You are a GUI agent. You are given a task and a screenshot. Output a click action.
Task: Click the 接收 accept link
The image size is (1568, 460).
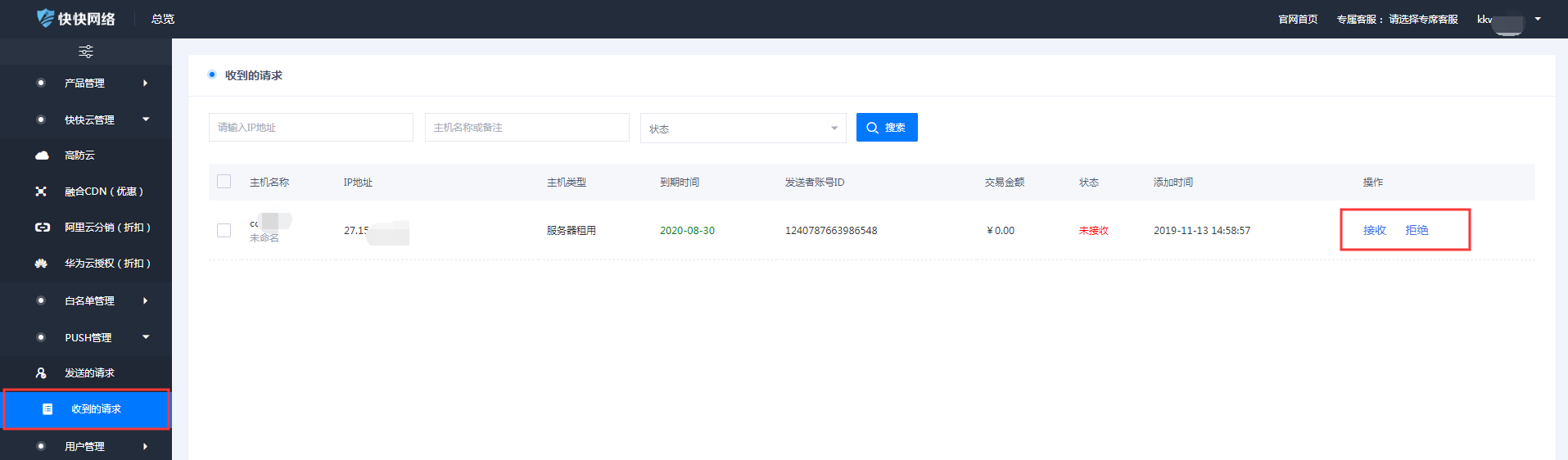[x=1374, y=231]
